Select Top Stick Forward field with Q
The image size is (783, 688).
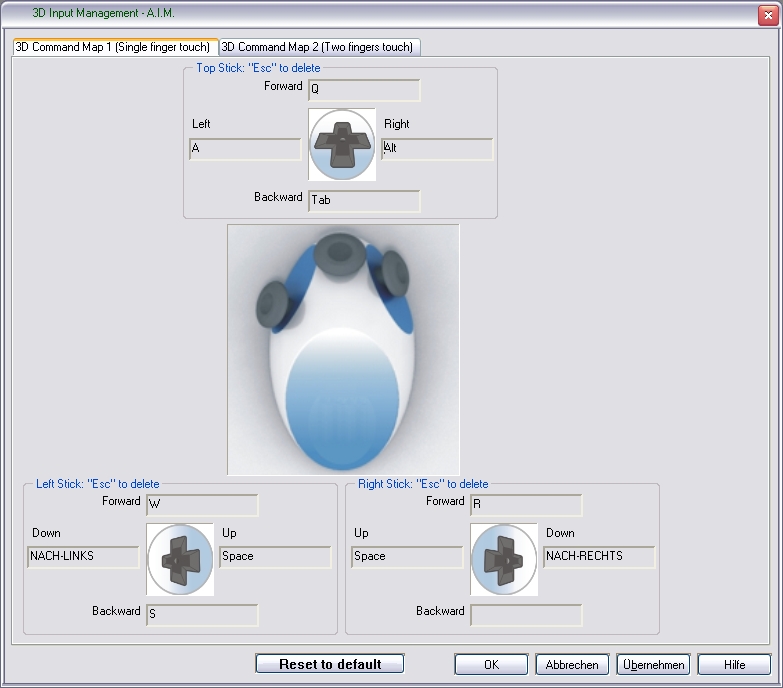tap(364, 90)
